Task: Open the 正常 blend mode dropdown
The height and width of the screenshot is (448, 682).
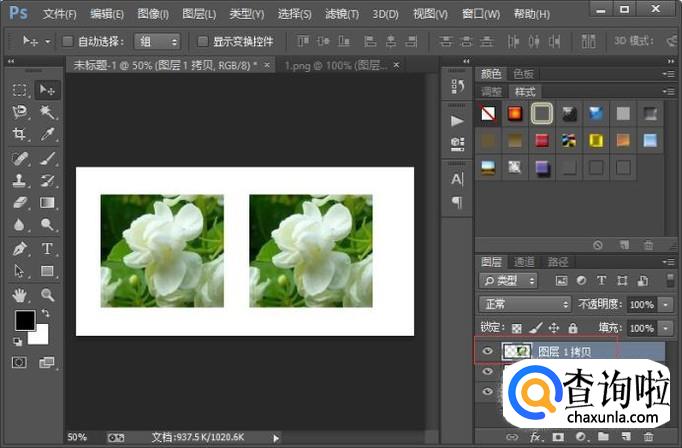Action: (x=524, y=304)
